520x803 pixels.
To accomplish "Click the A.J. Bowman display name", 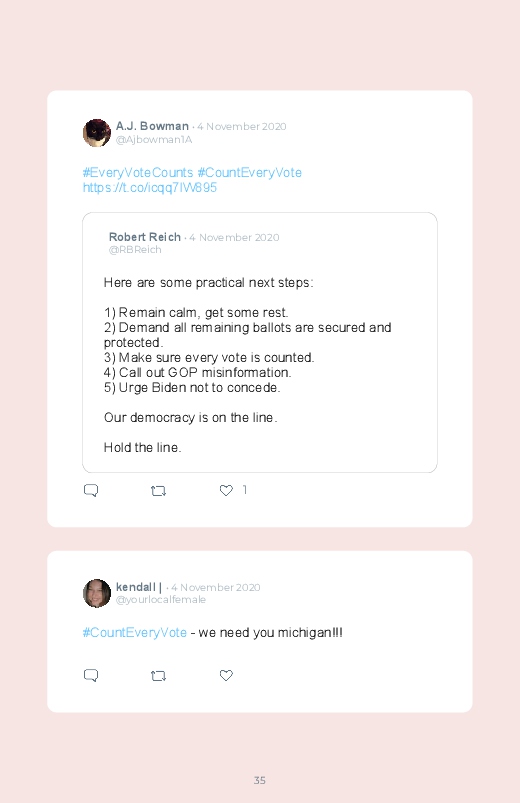I will (152, 126).
